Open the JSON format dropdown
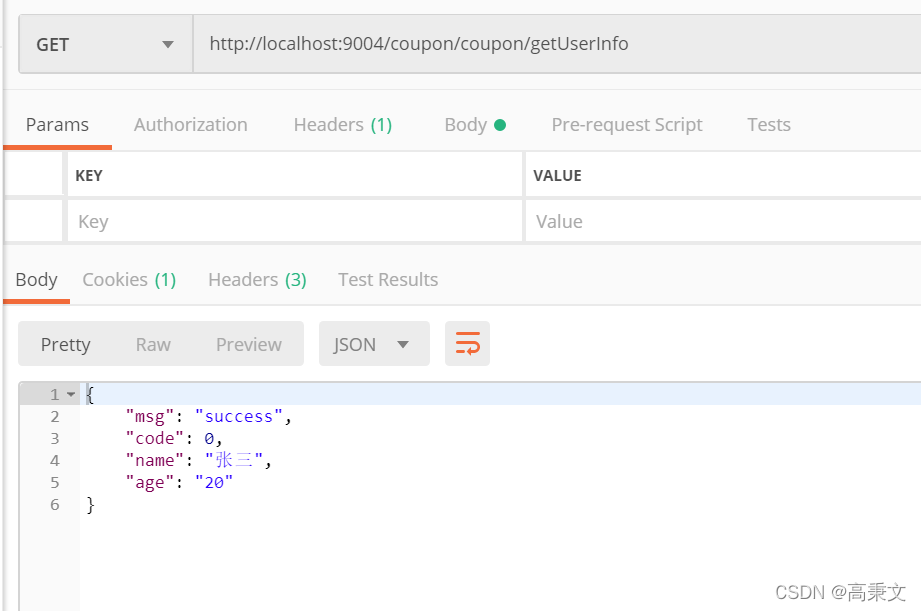This screenshot has width=921, height=611. 374,344
